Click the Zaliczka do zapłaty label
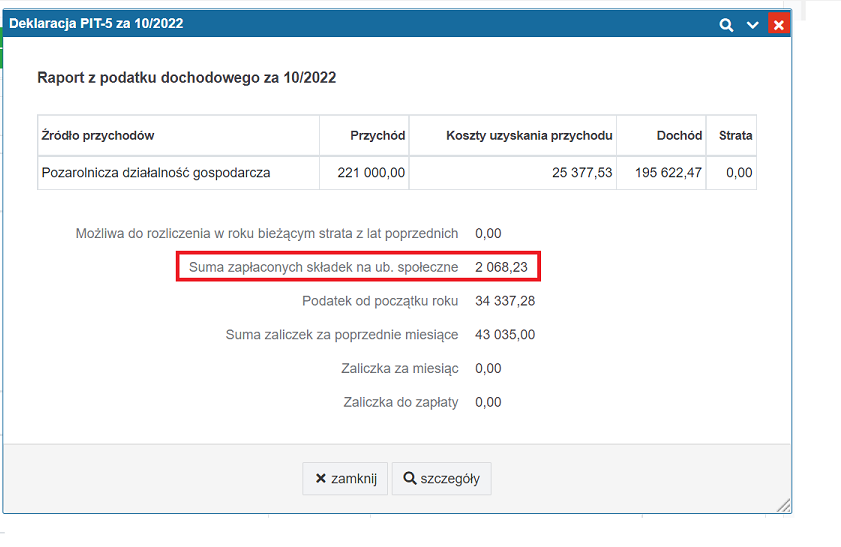841x547 pixels. click(401, 402)
